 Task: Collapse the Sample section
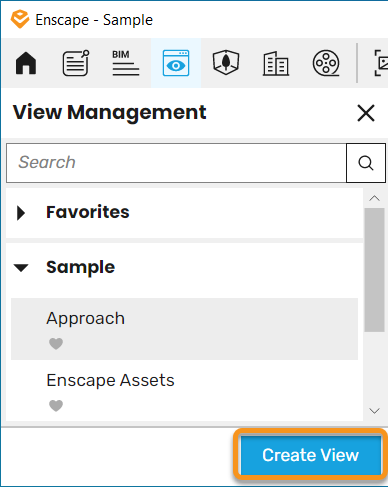click(x=21, y=268)
